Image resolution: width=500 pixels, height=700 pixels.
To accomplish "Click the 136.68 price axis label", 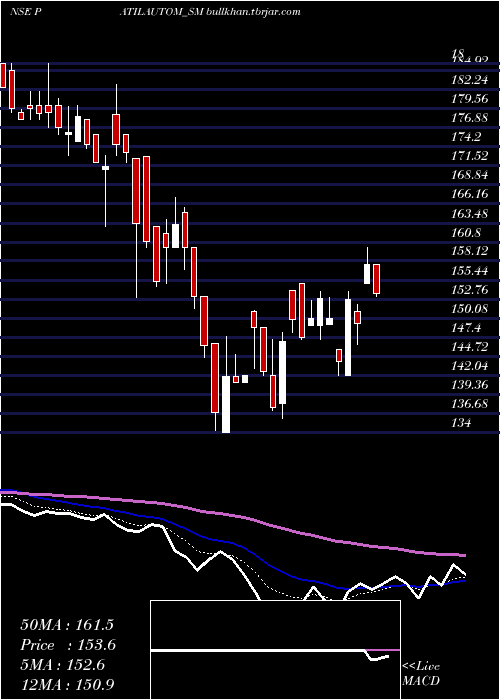I will (471, 404).
